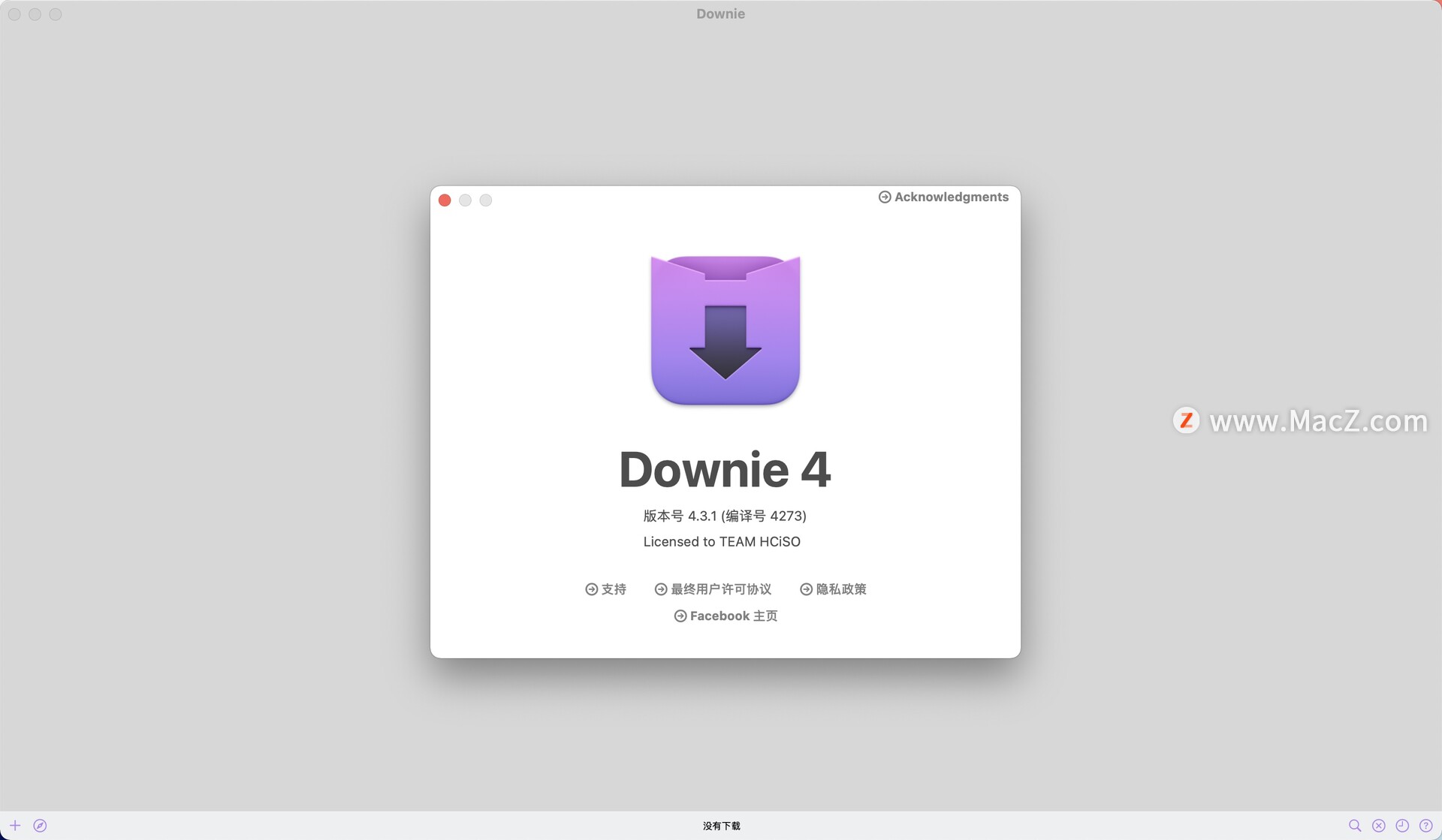Click the search magnifier icon in status bar

(1355, 825)
